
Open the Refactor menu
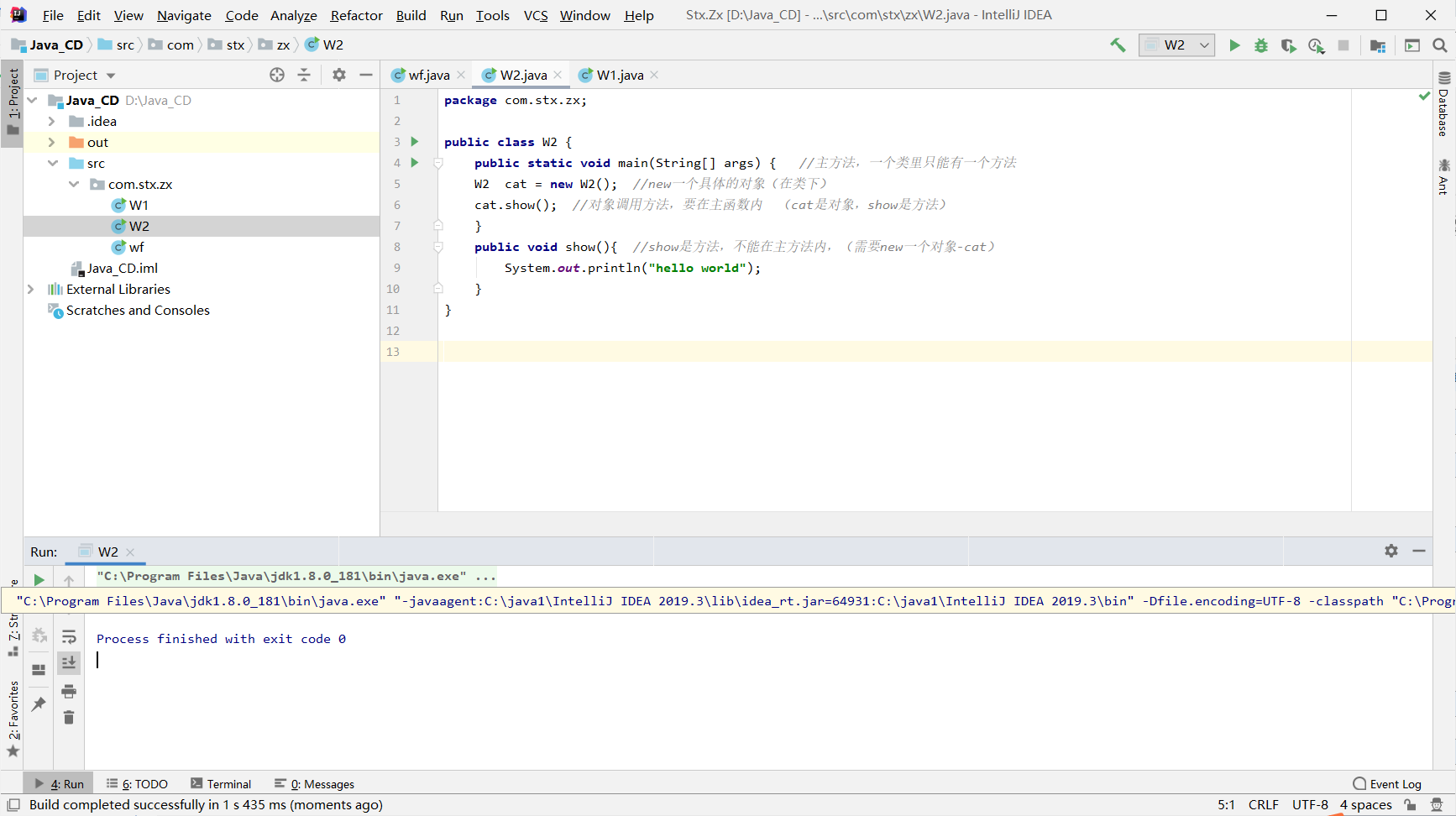pos(356,15)
